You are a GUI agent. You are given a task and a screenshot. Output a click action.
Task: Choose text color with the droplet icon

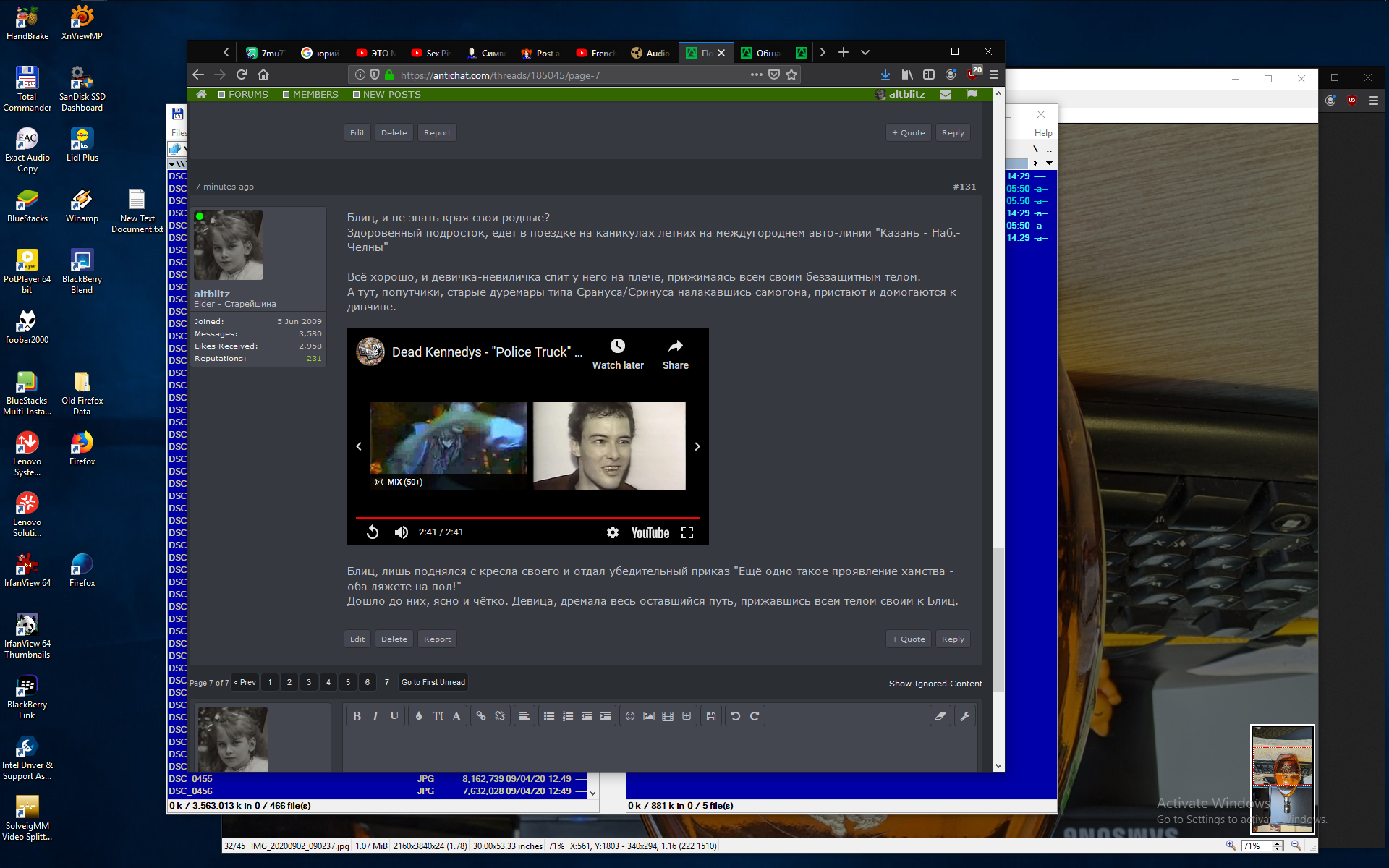point(419,716)
